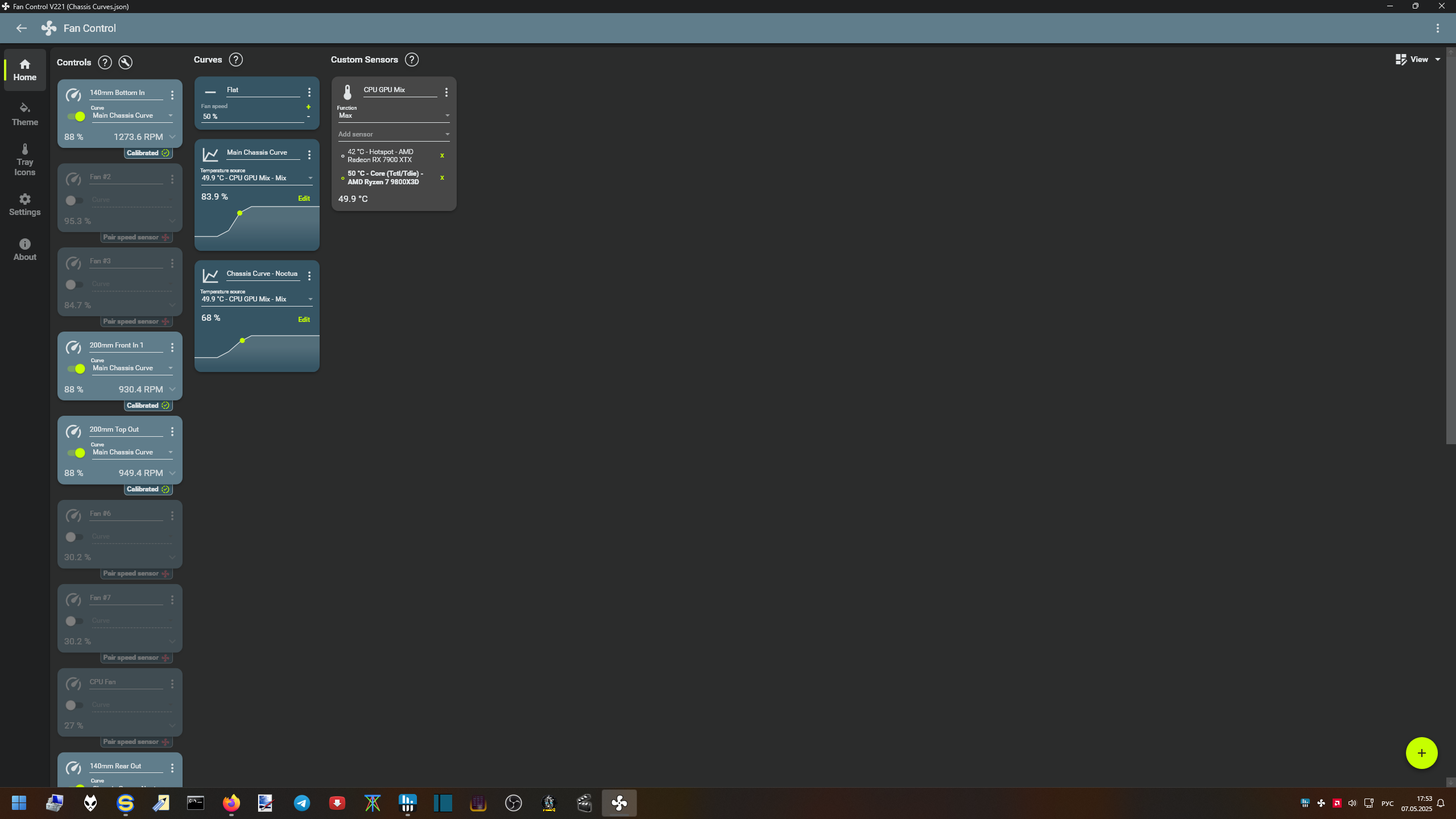
Task: Increase Flat curve fan speed with plus
Action: coord(308,107)
